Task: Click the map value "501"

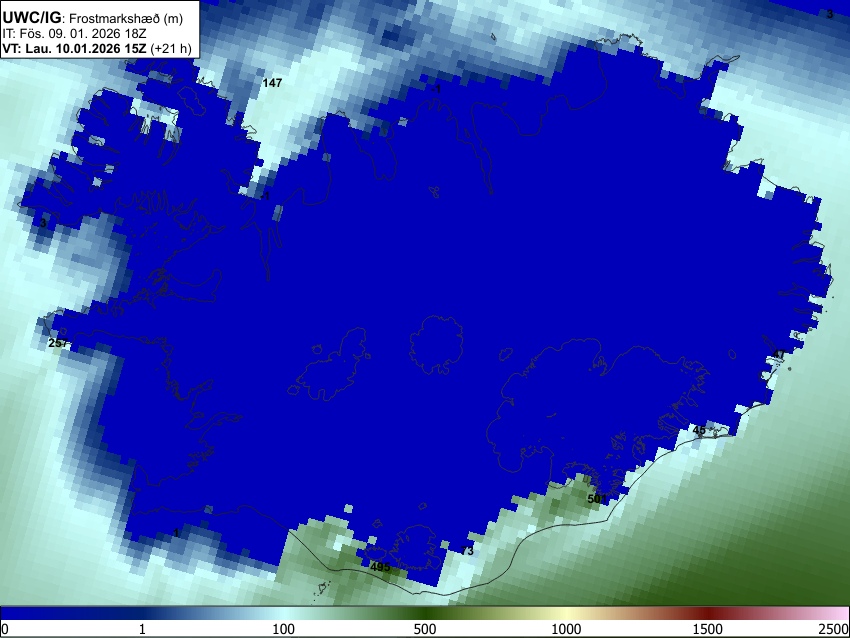Action: [x=597, y=498]
